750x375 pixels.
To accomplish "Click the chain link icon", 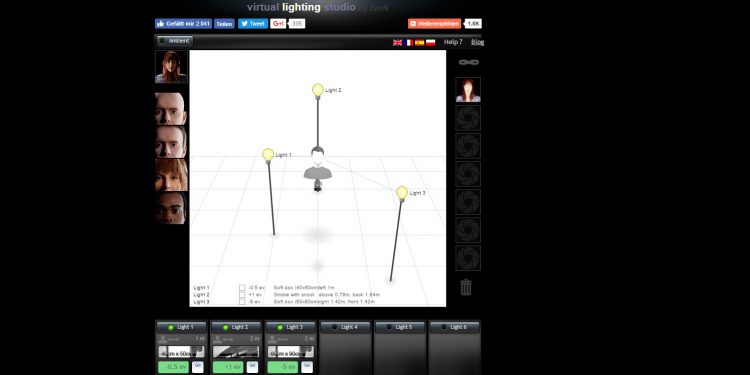I will pyautogui.click(x=468, y=62).
